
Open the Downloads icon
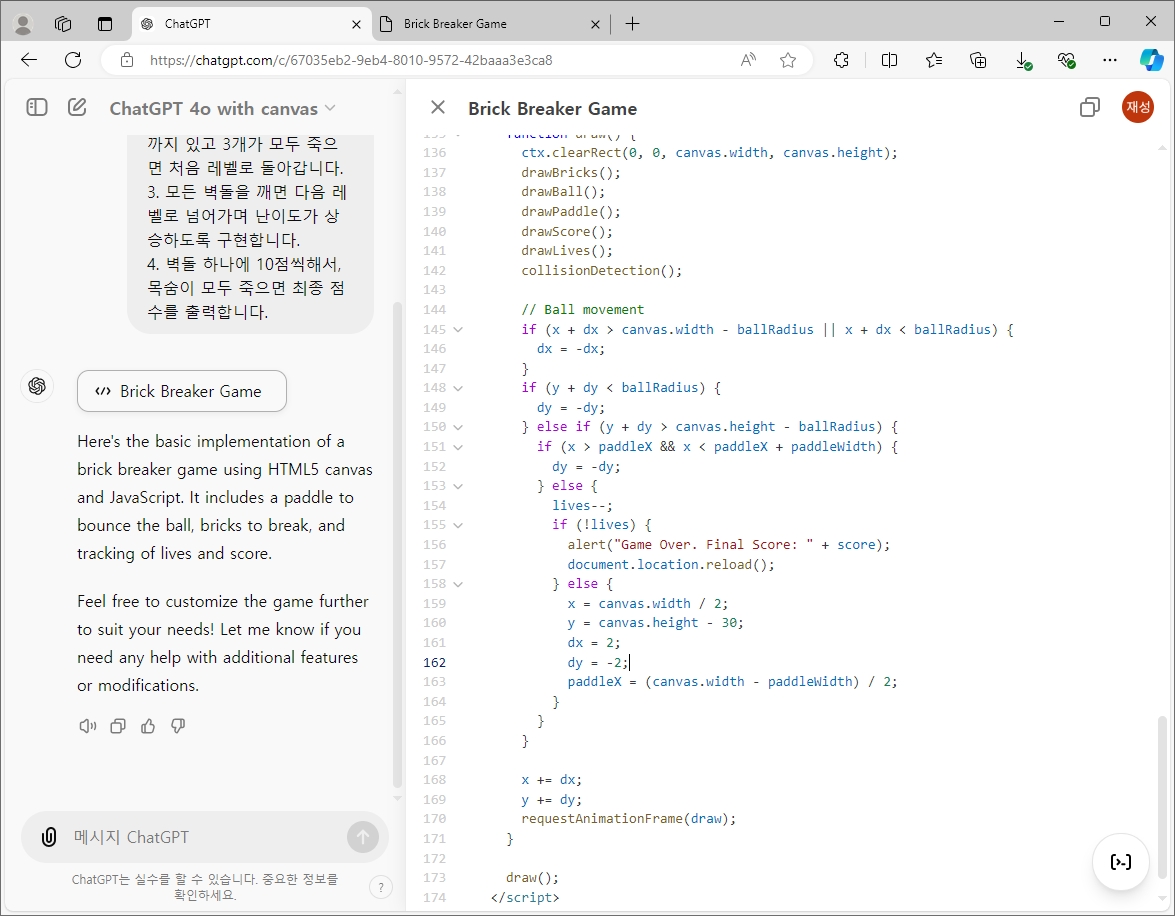click(1023, 61)
